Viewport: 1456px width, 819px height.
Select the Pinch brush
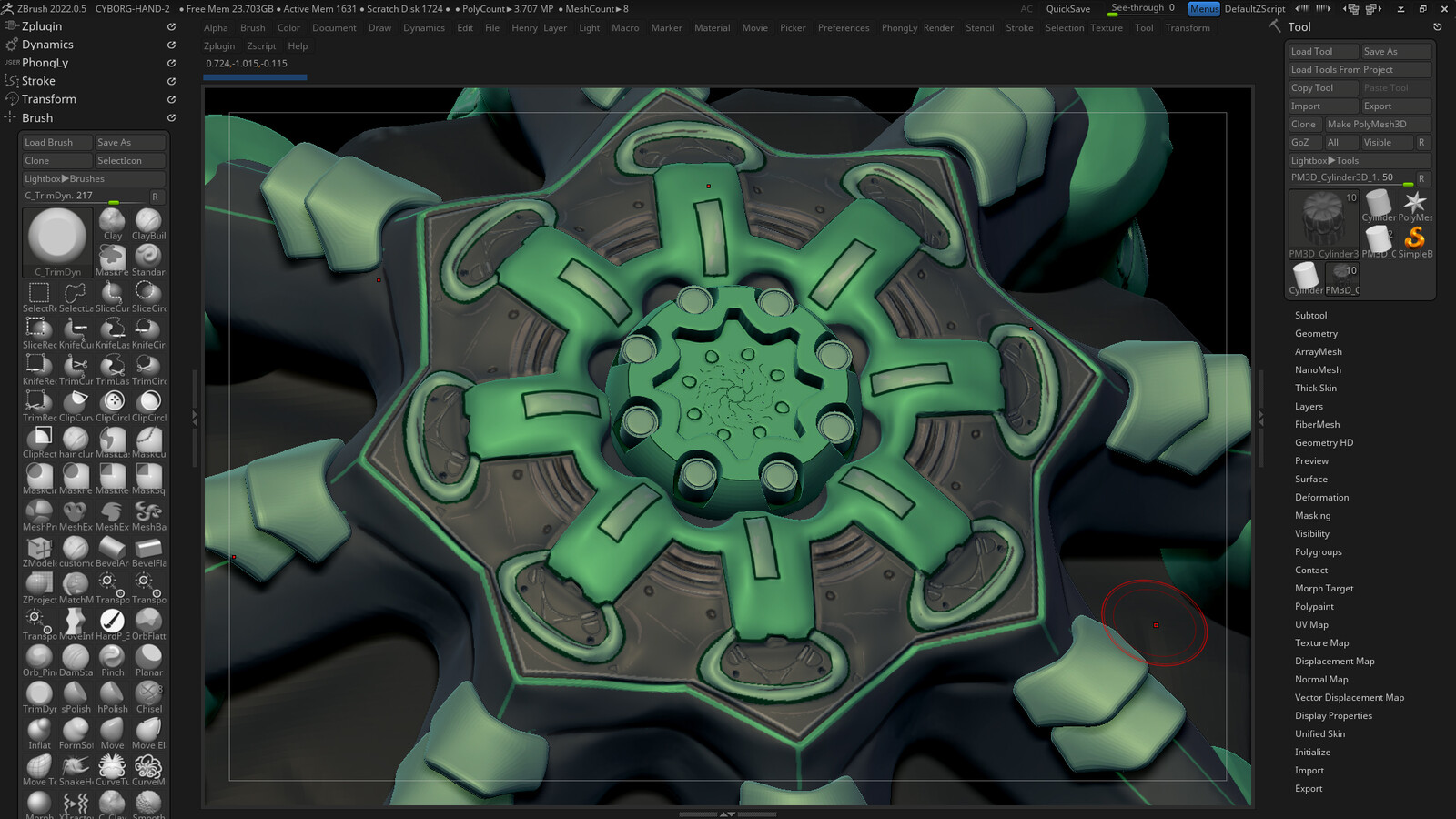[x=112, y=661]
